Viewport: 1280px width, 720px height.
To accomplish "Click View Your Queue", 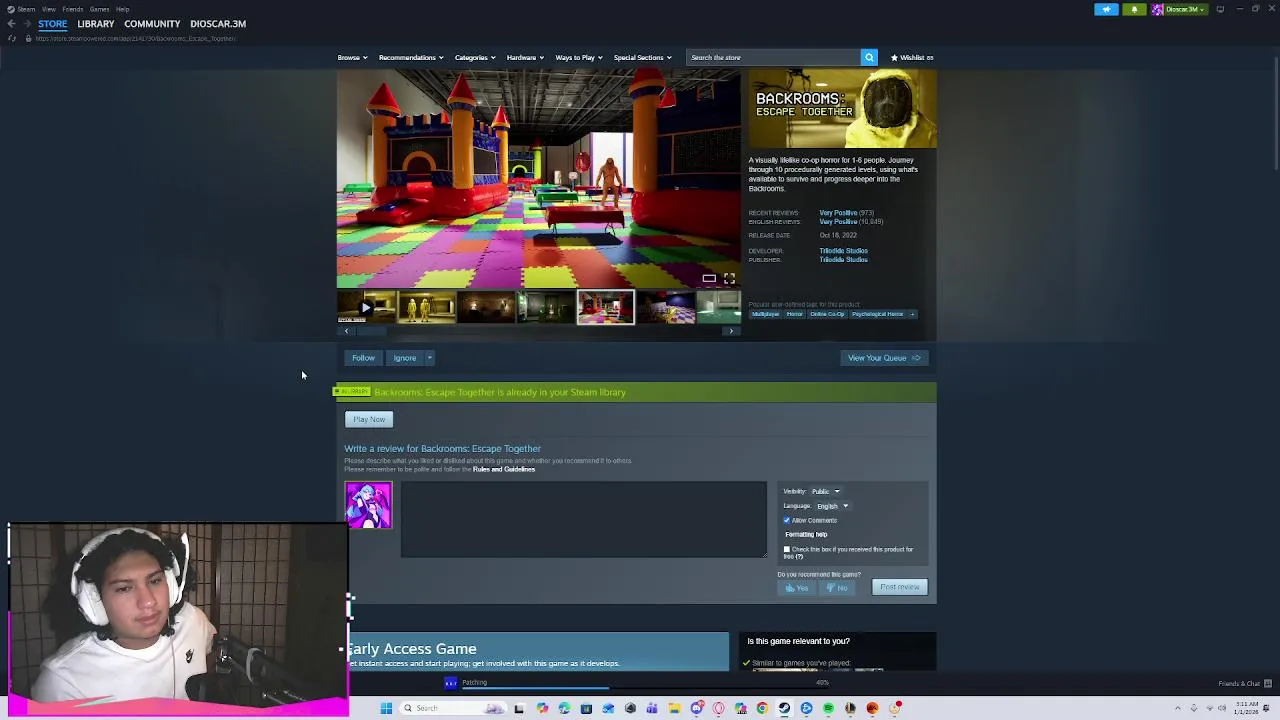I will tap(884, 358).
